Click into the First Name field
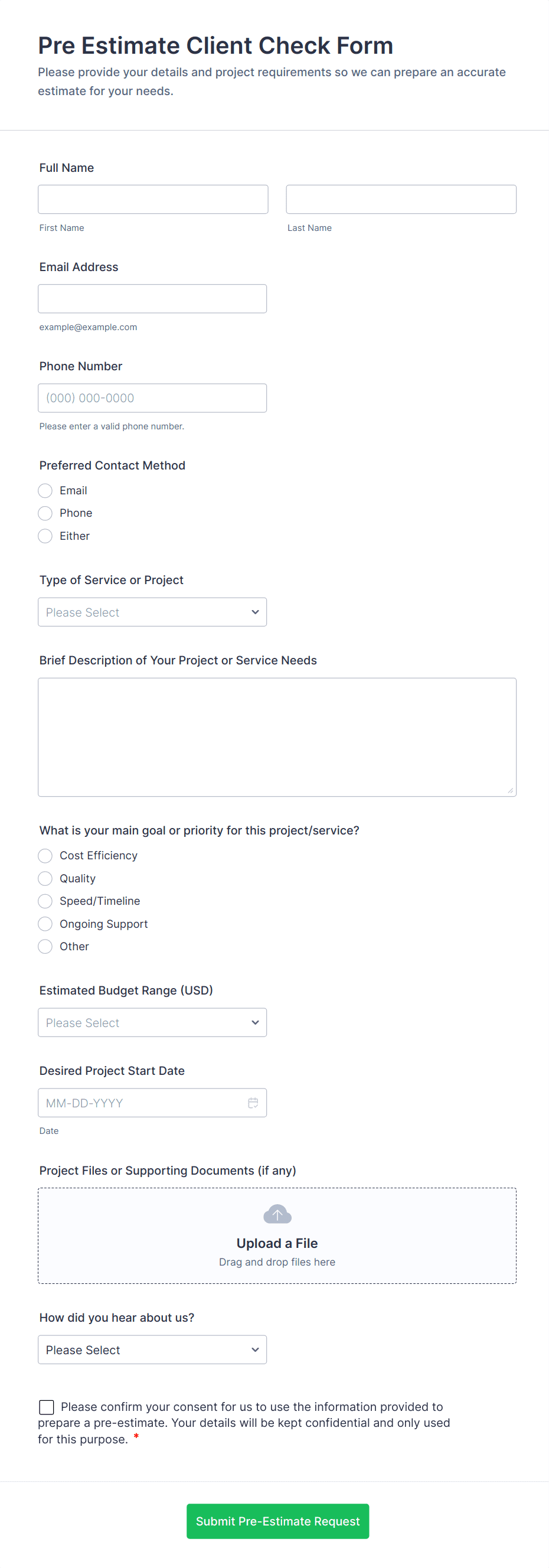 tap(153, 199)
